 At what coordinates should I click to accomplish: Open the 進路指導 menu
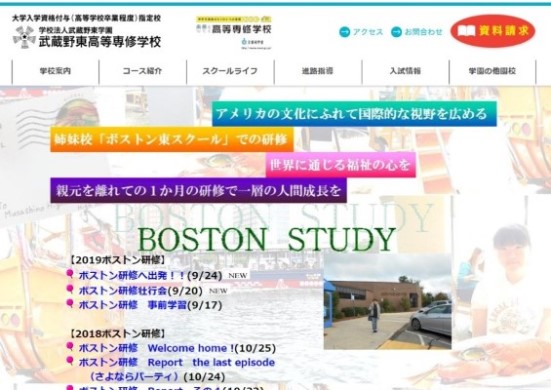[x=318, y=71]
